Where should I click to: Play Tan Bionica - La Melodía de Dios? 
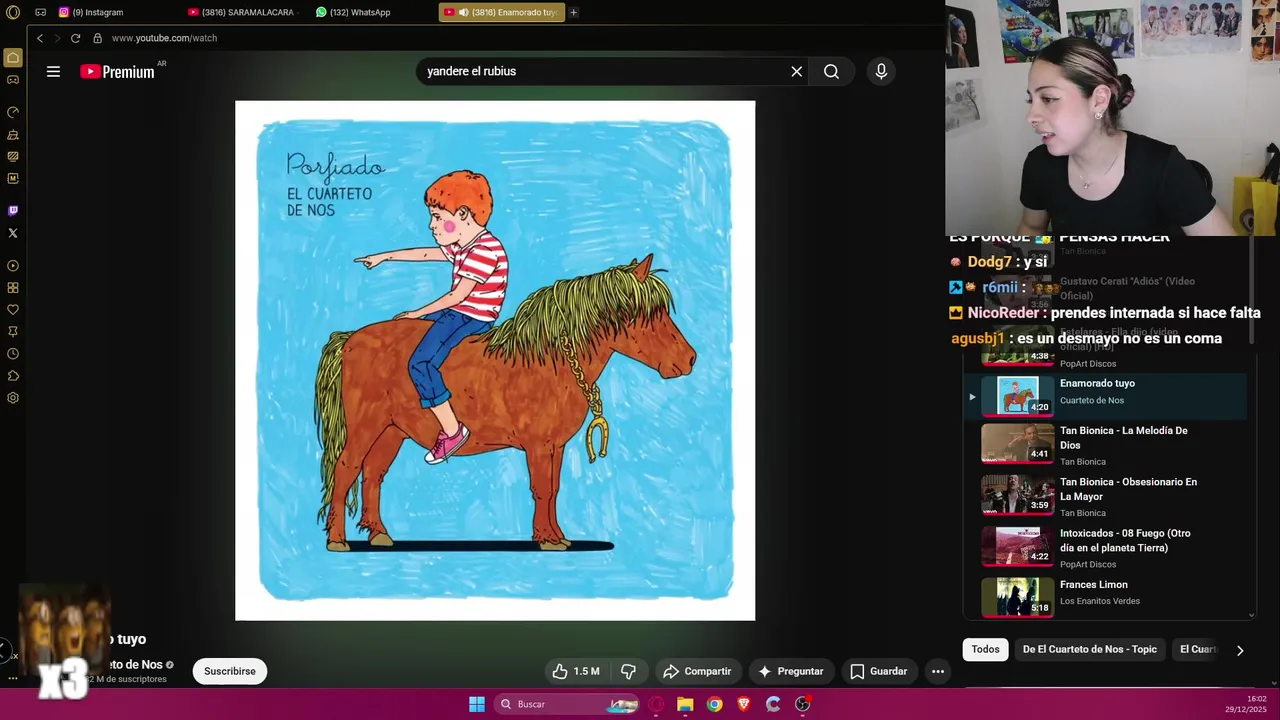point(1106,445)
